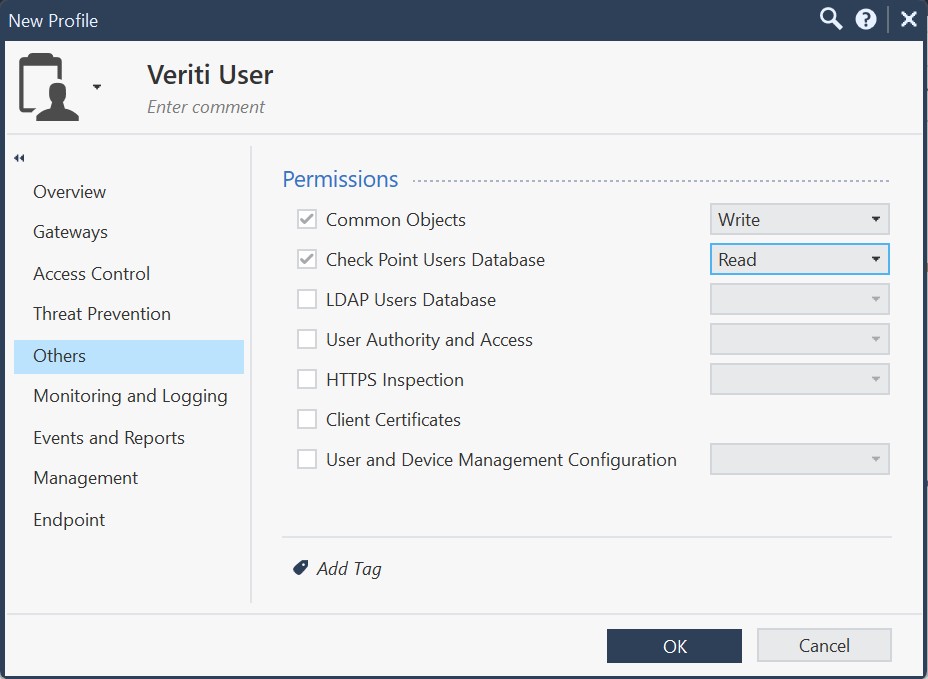Enable the LDAP Users Database checkbox

point(307,299)
